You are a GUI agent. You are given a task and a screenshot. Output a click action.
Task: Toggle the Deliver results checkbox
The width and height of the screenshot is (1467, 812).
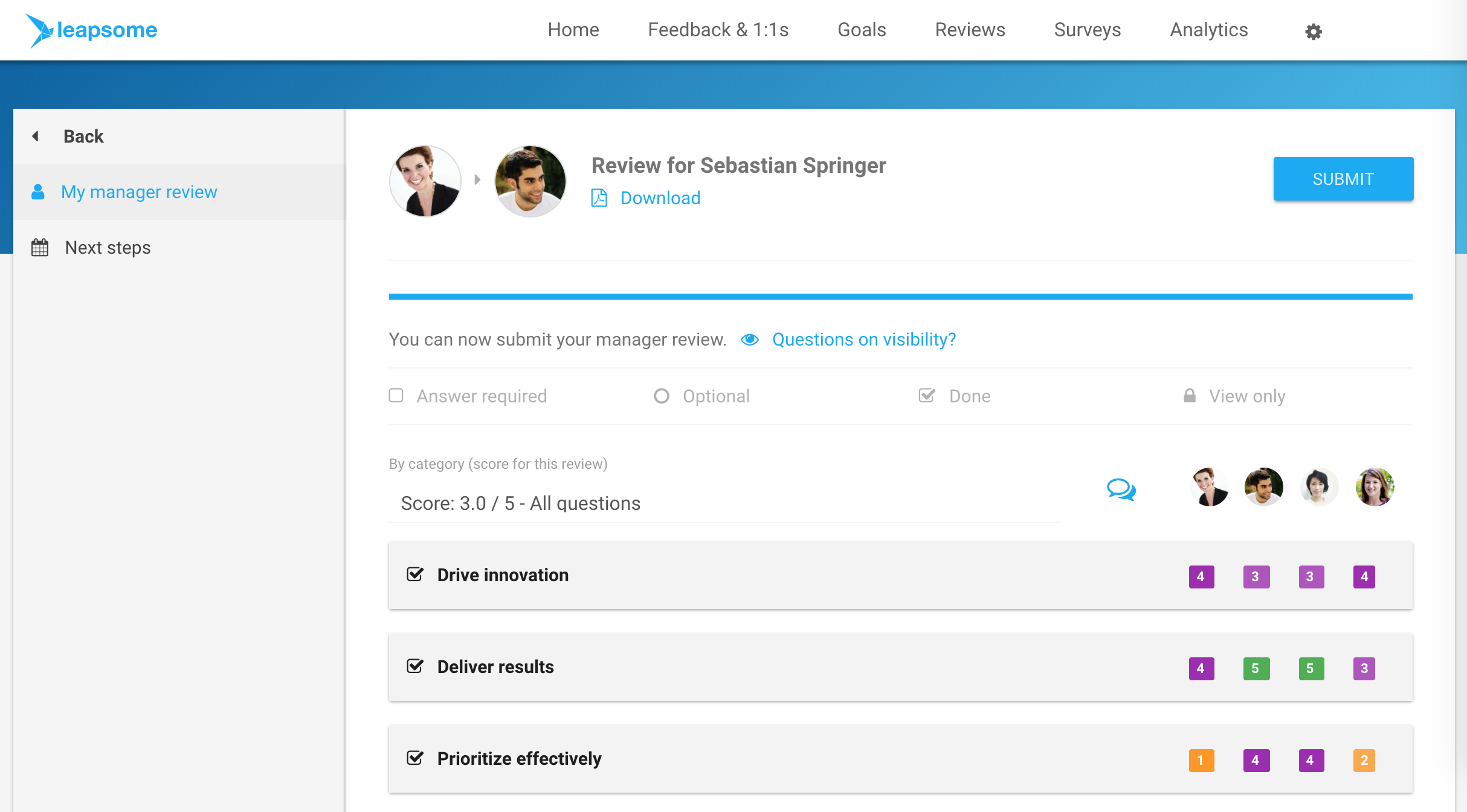click(415, 666)
